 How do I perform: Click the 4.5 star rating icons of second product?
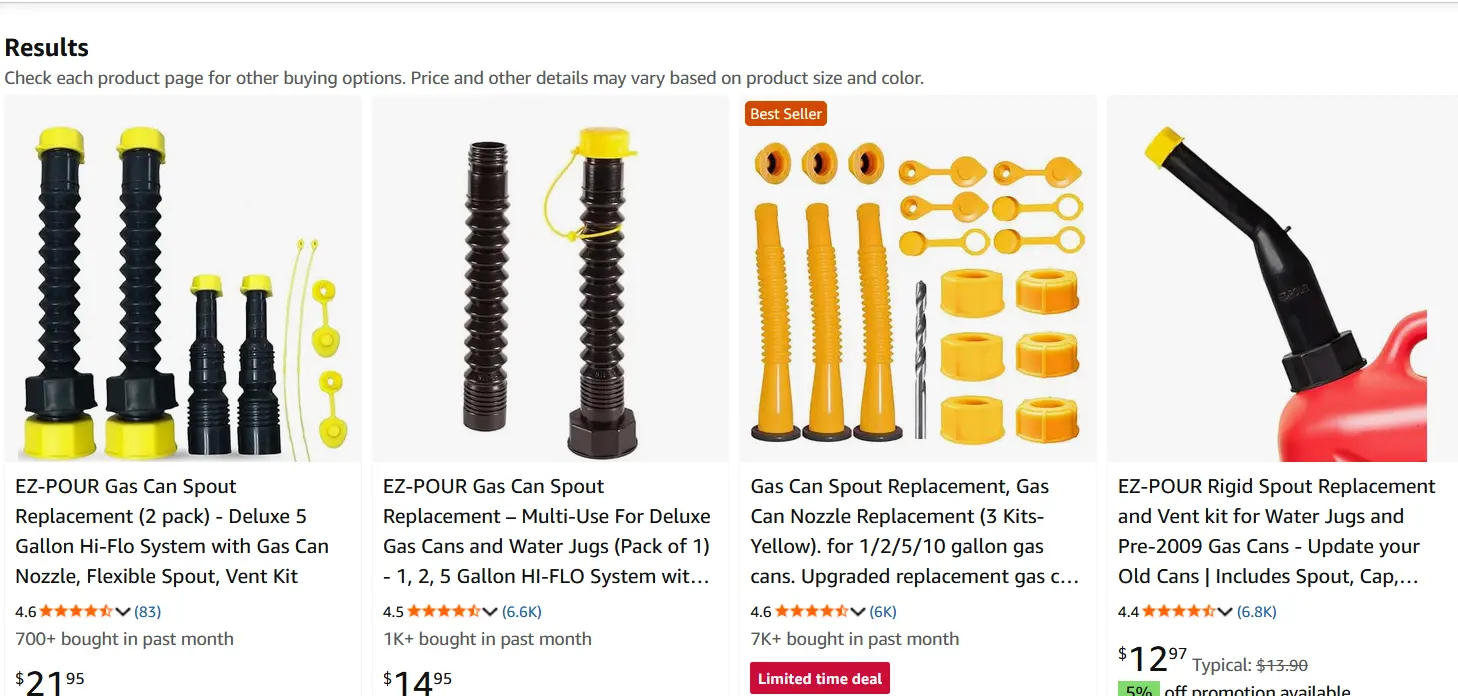click(444, 611)
